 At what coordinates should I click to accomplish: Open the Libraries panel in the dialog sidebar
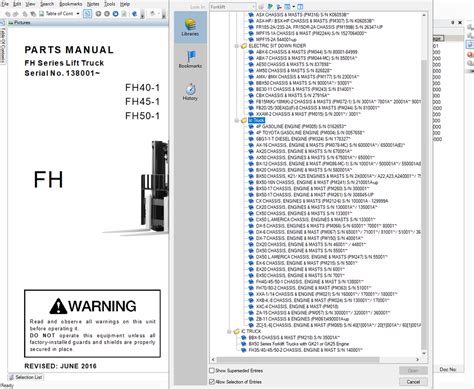tap(190, 27)
